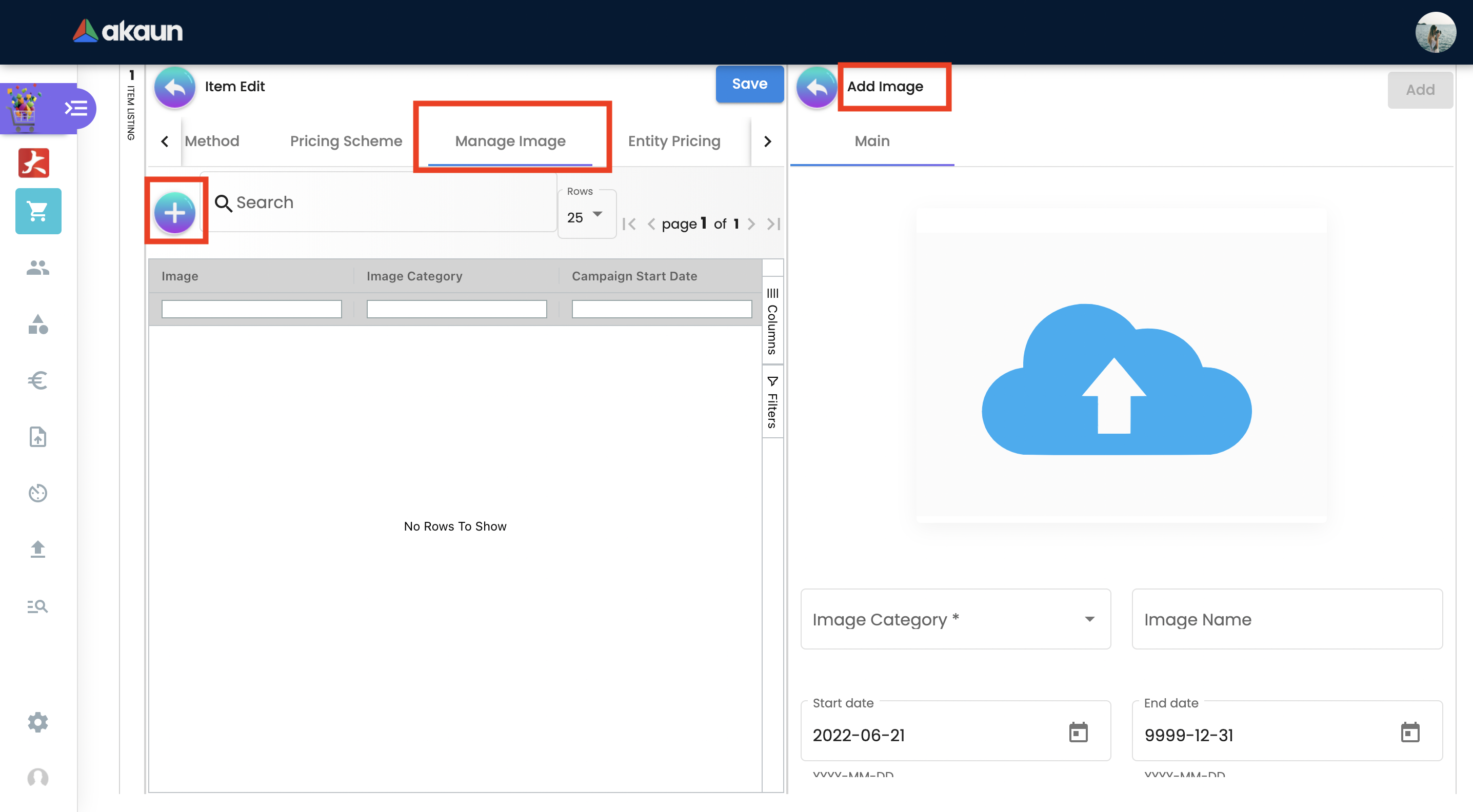The width and height of the screenshot is (1473, 812).
Task: Expand the Rows per page dropdown
Action: pos(586,216)
